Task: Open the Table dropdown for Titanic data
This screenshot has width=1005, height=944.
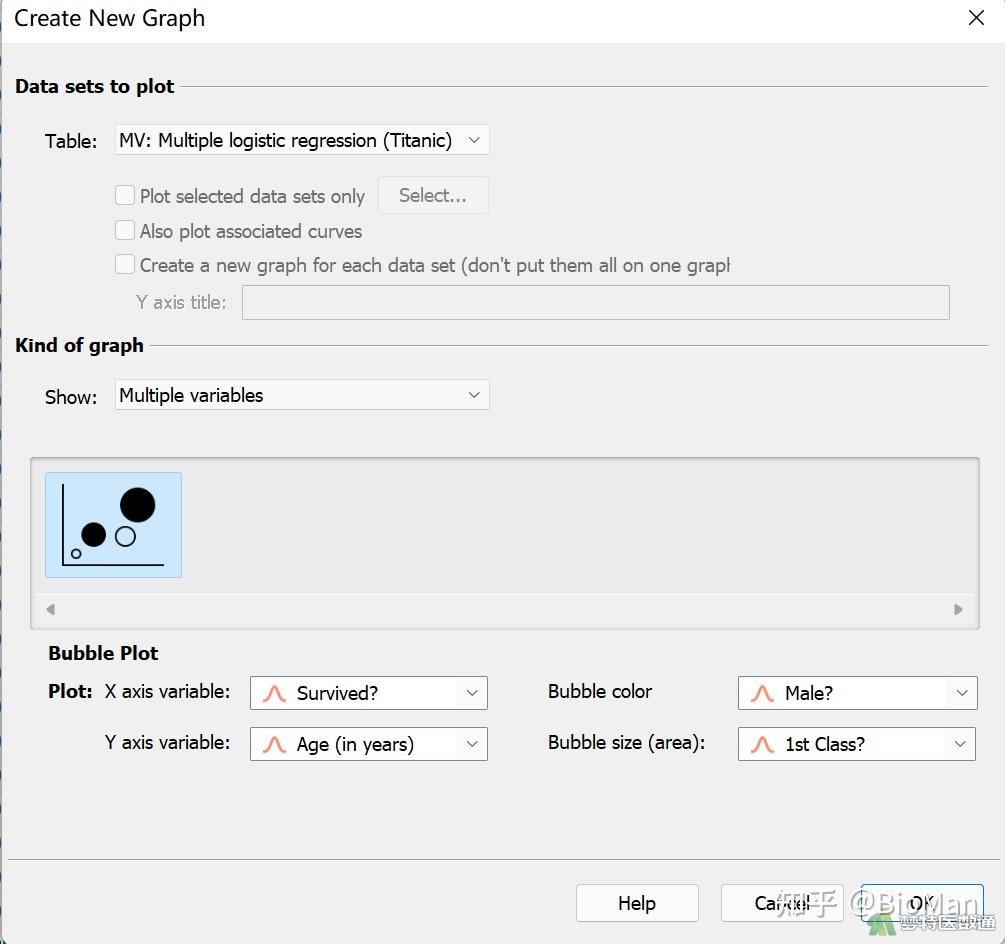Action: pos(302,140)
